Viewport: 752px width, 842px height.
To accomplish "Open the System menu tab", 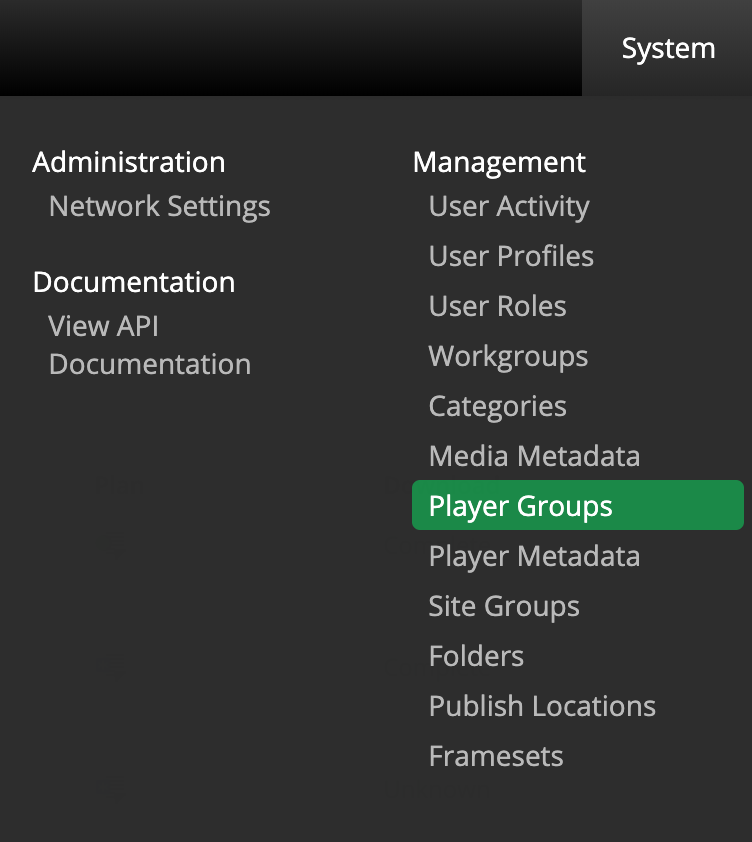I will (668, 48).
